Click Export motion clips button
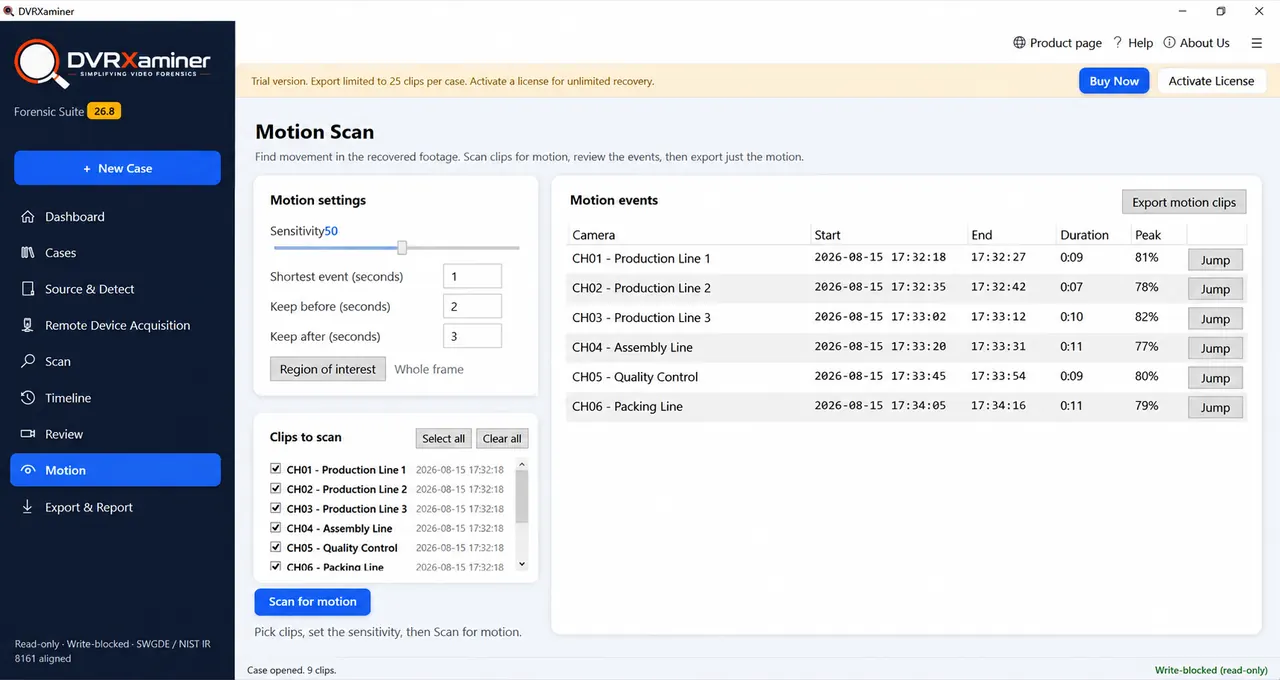 pyautogui.click(x=1184, y=202)
